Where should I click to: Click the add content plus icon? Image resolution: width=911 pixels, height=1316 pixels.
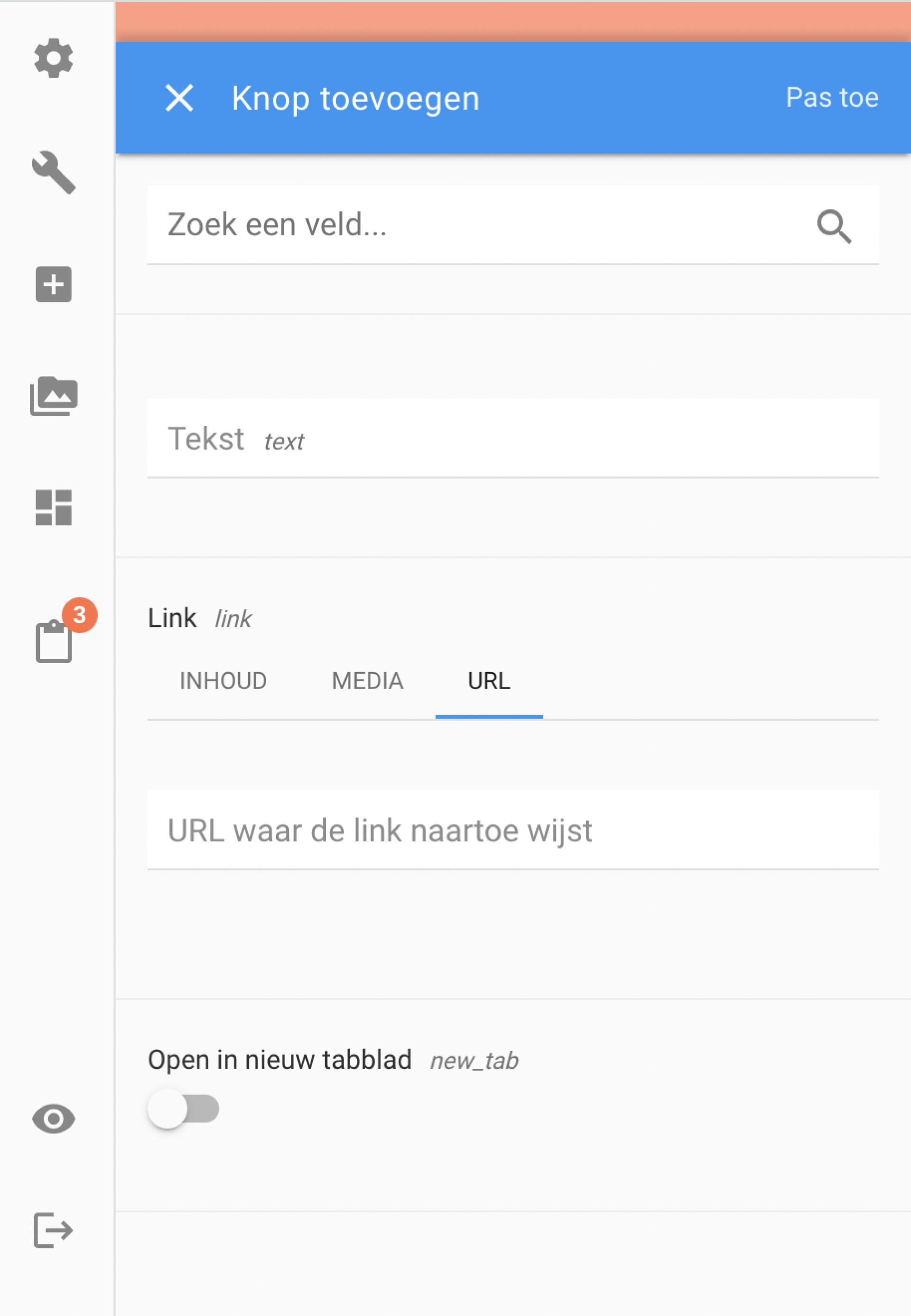coord(53,284)
